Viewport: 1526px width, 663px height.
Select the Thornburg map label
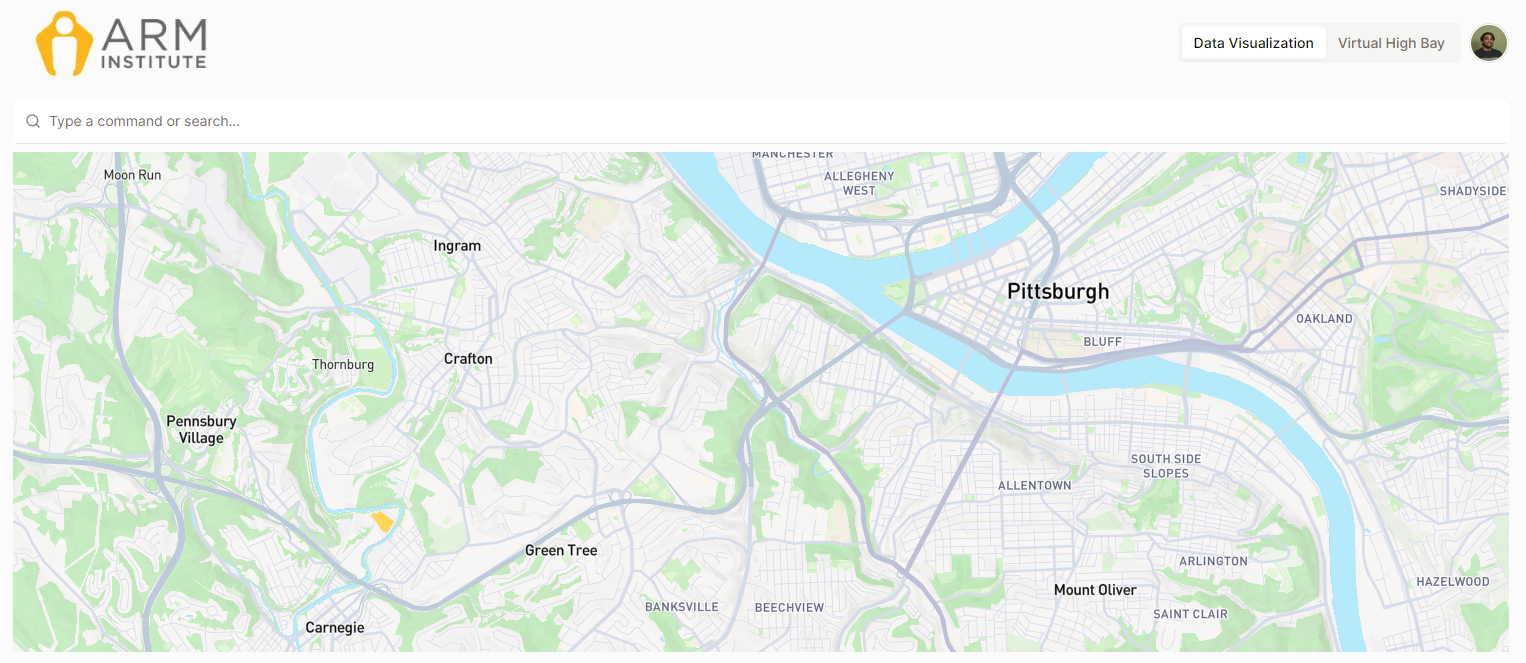pyautogui.click(x=343, y=365)
